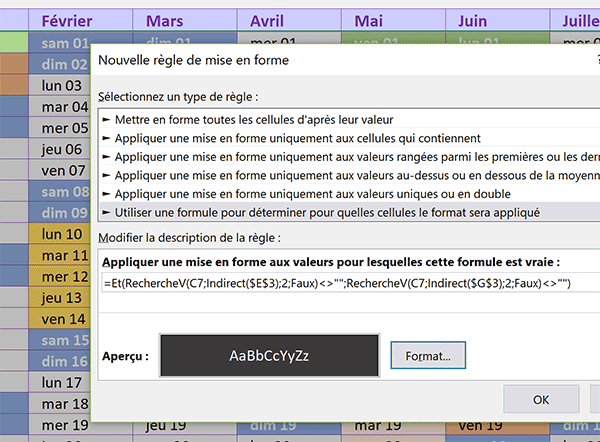
Task: Select cell 'sam 01' in Février
Action: coord(60,43)
